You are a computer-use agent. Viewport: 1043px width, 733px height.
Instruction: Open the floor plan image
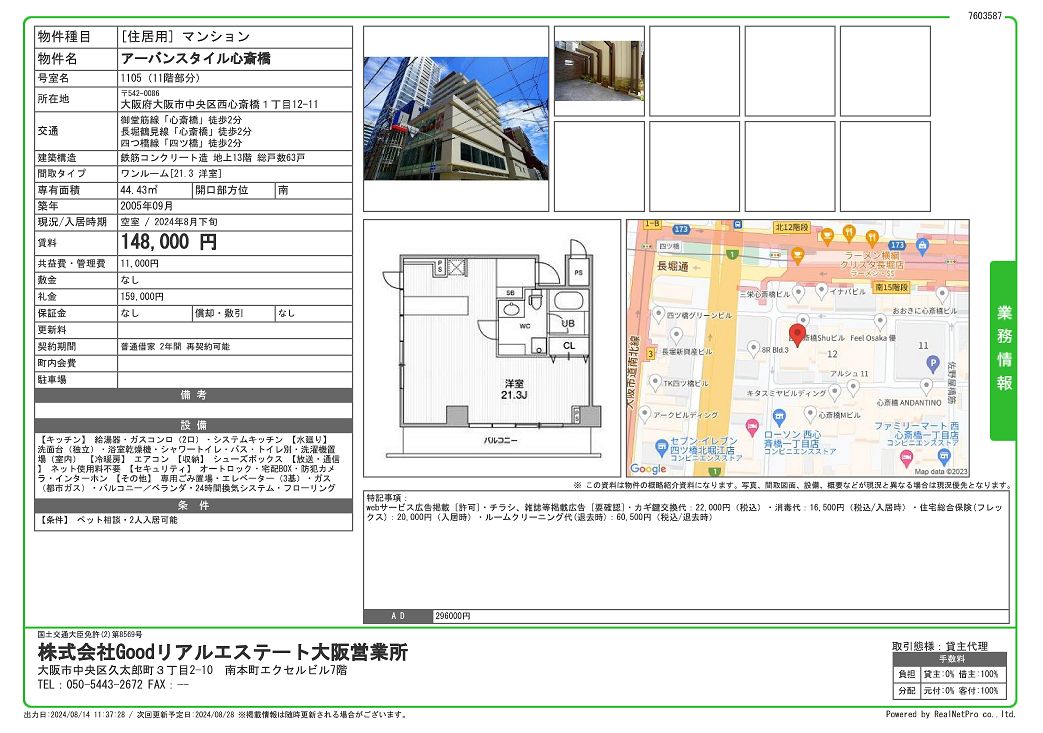tap(492, 348)
